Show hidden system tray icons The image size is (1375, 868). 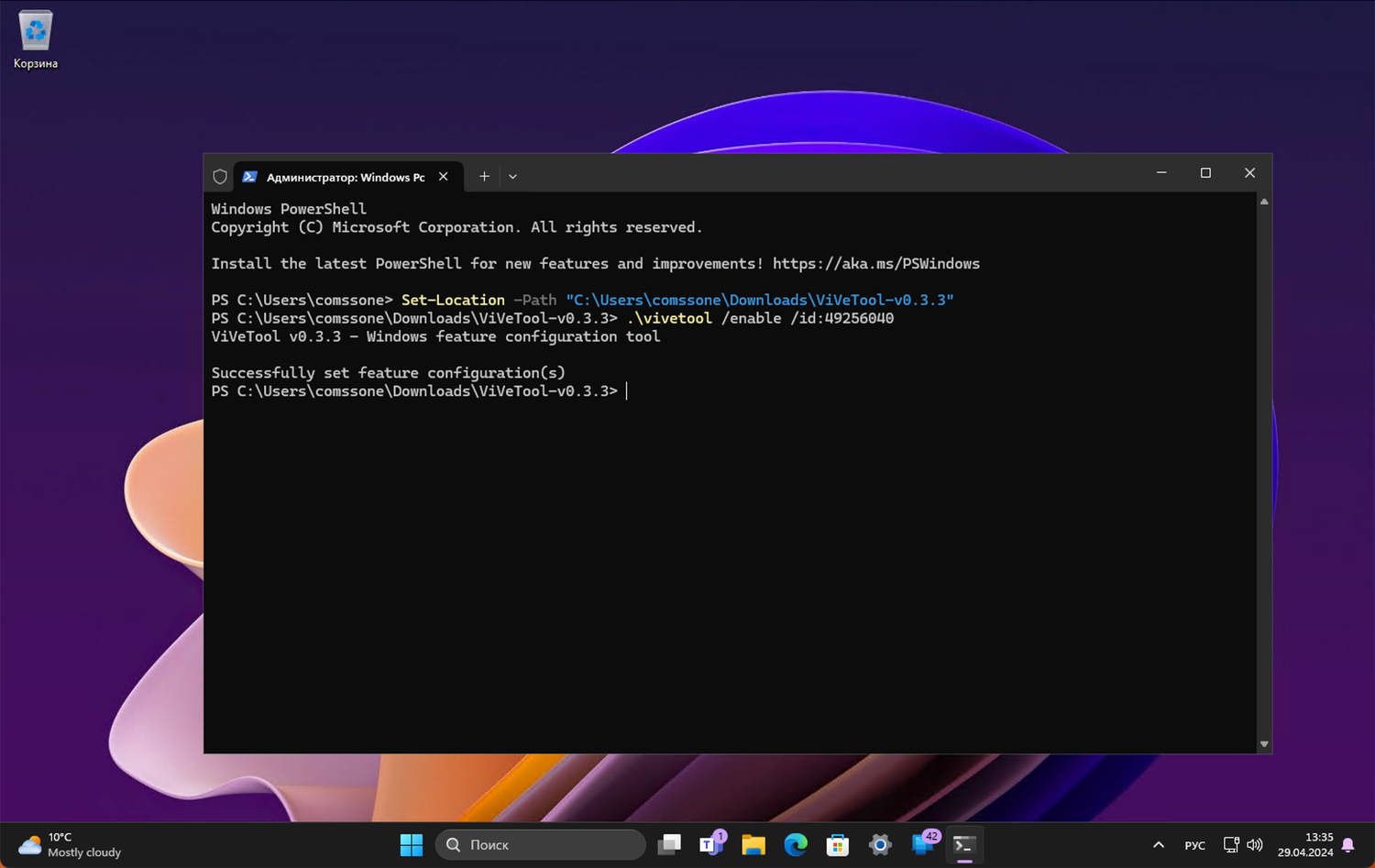pos(1159,844)
